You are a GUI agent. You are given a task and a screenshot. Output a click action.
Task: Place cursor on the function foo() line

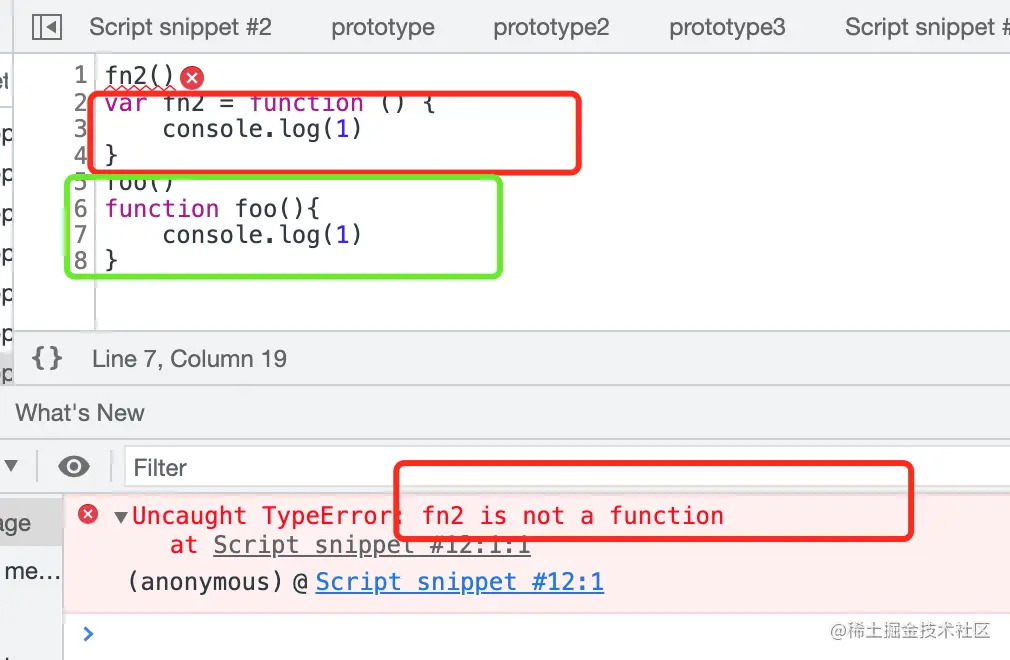tap(212, 209)
